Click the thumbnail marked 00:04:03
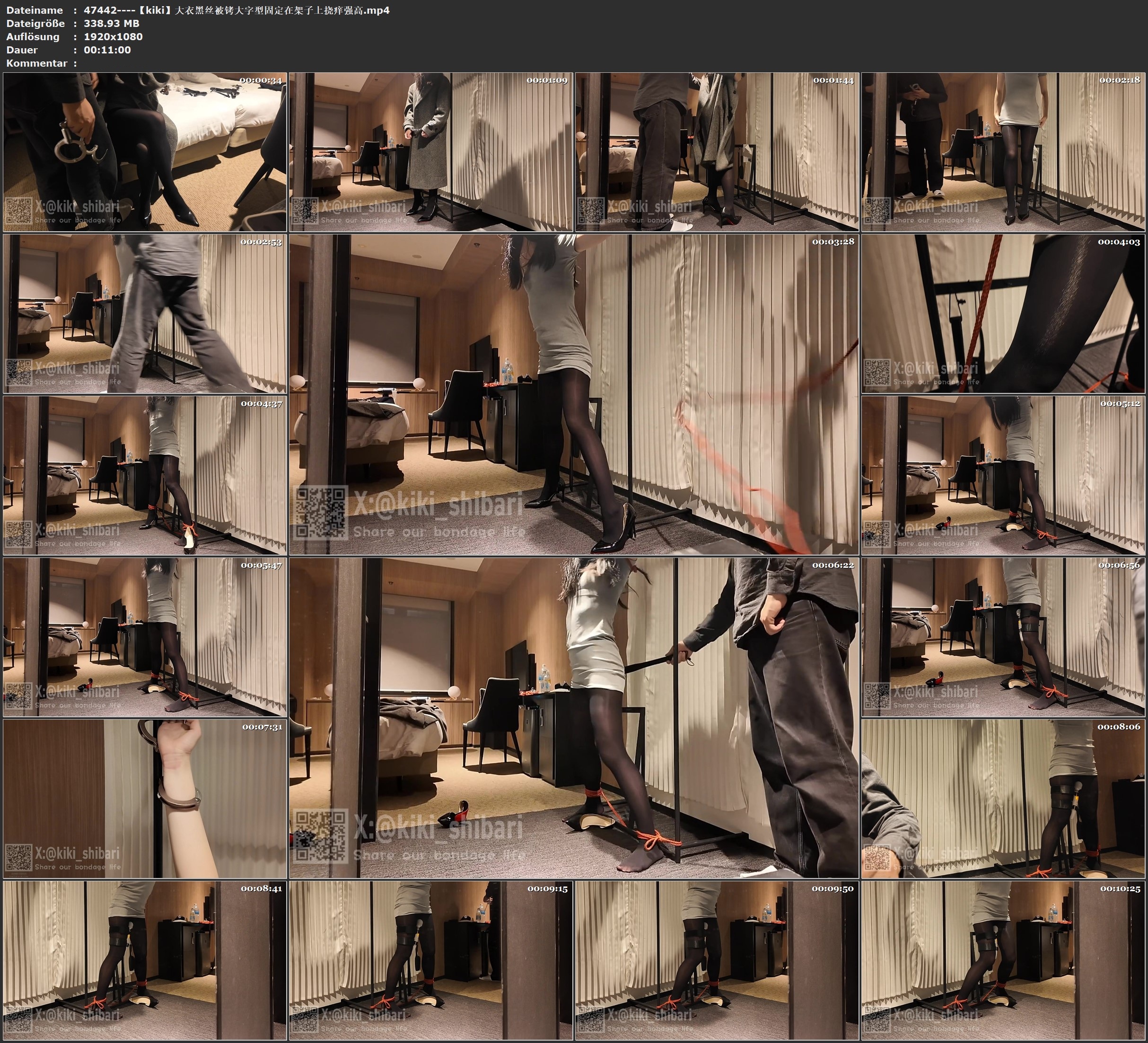 tap(1003, 313)
